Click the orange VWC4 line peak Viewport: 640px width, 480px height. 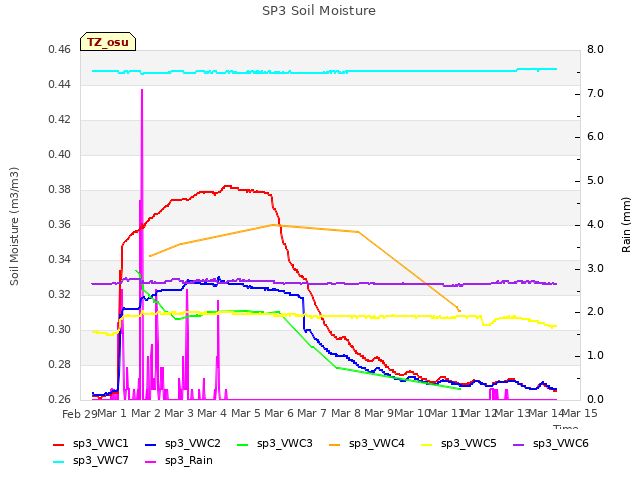tap(273, 224)
